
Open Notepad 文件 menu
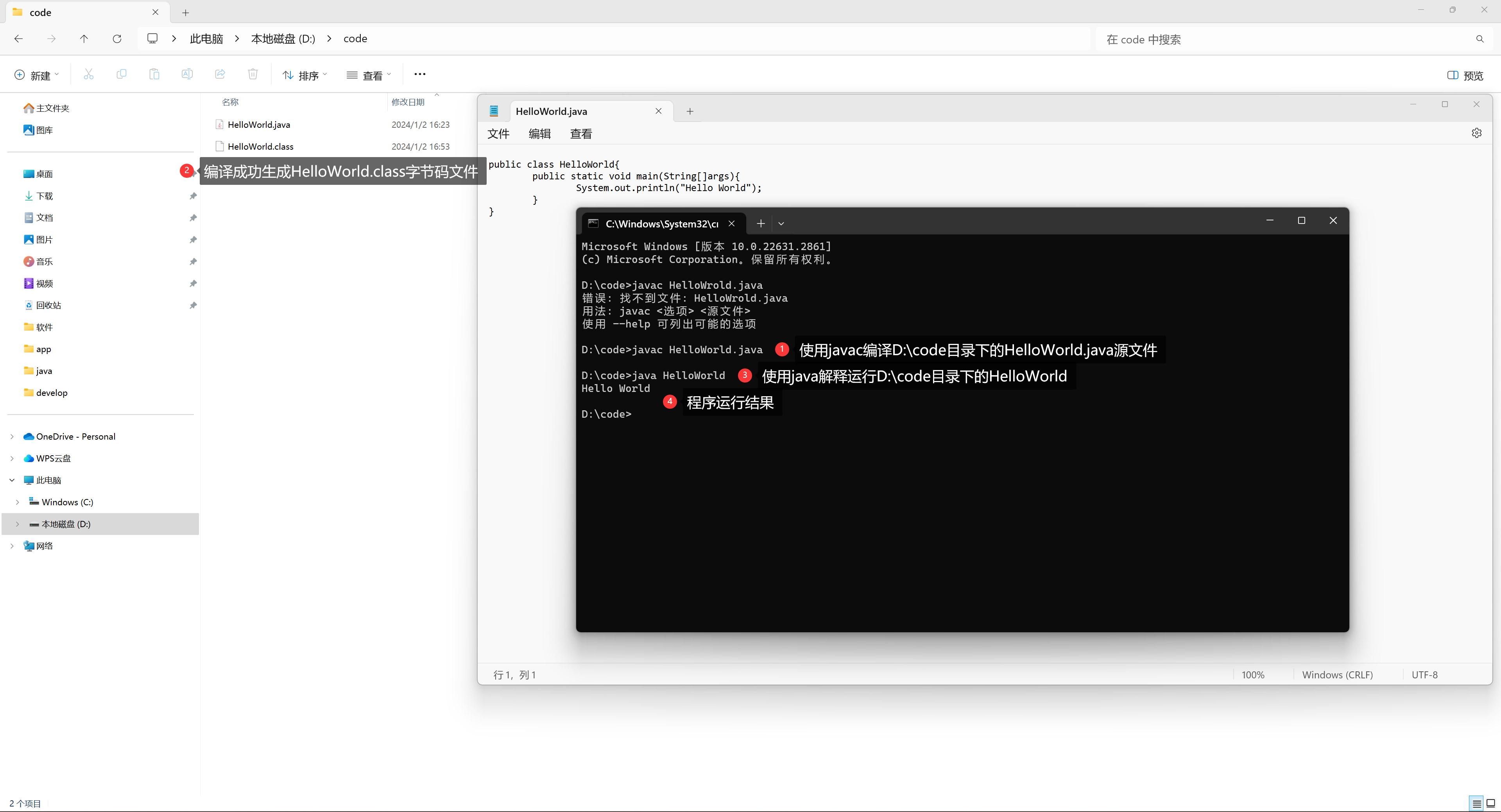tap(498, 134)
